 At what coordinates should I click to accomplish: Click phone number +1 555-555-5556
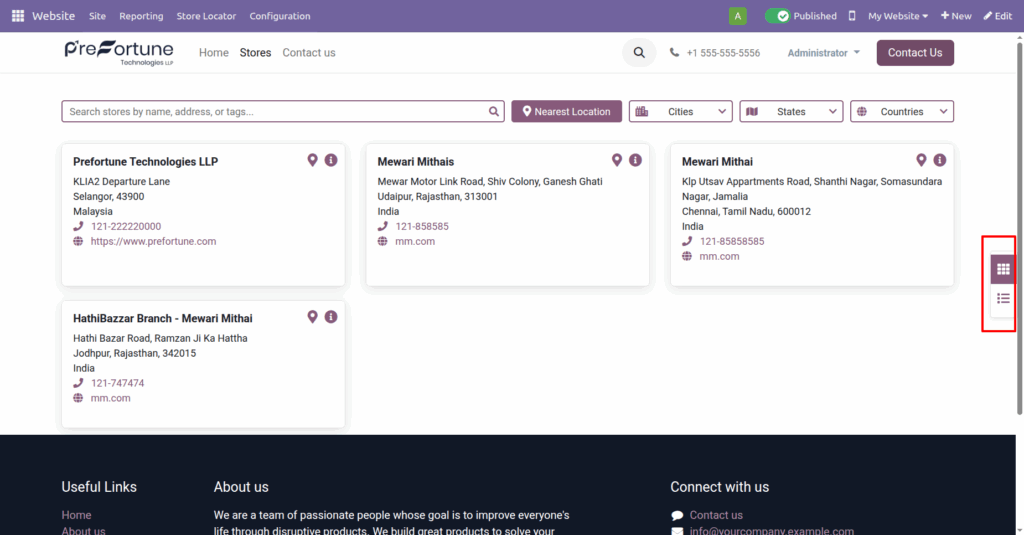723,53
